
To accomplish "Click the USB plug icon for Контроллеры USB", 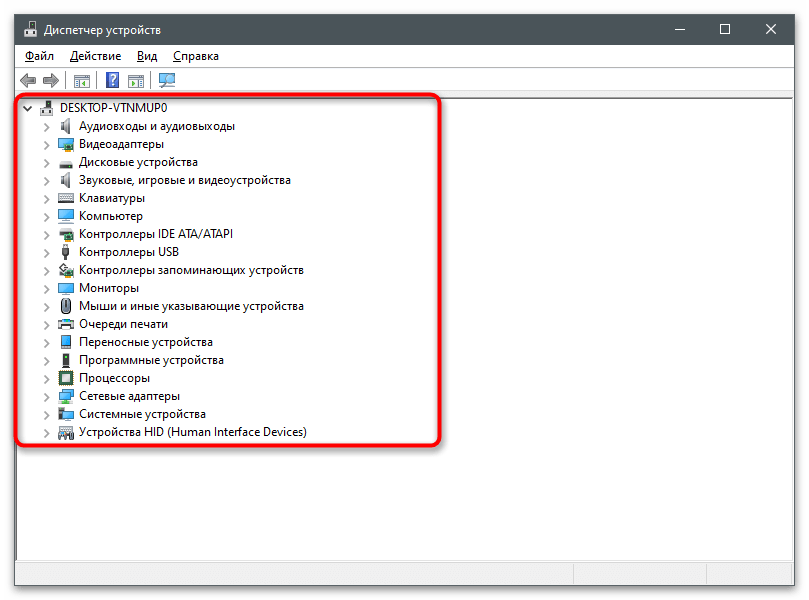I will pyautogui.click(x=66, y=252).
